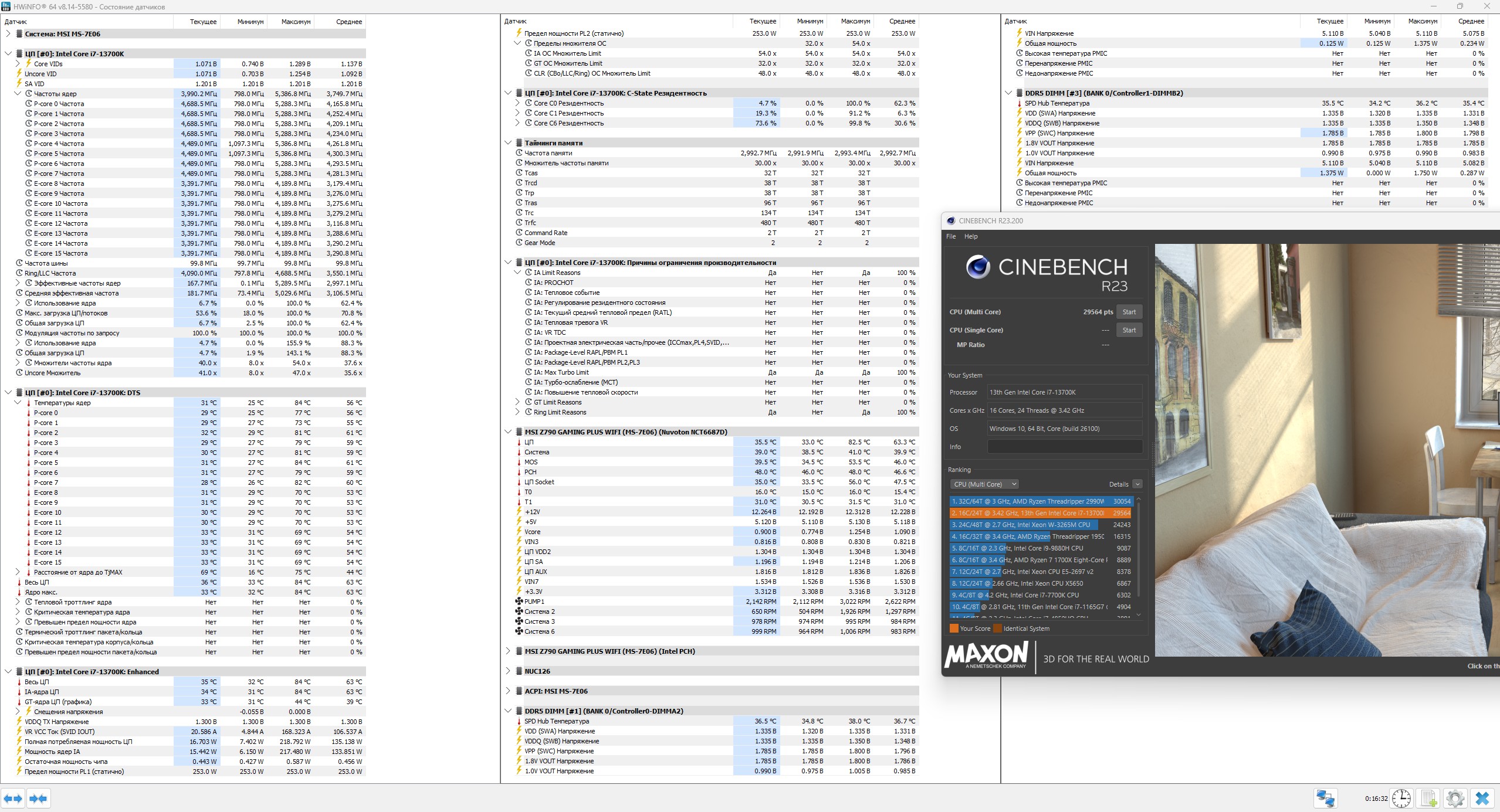Screen dimensions: 1500x812
Task: Click the blue X close sensors icon
Action: [1482, 799]
